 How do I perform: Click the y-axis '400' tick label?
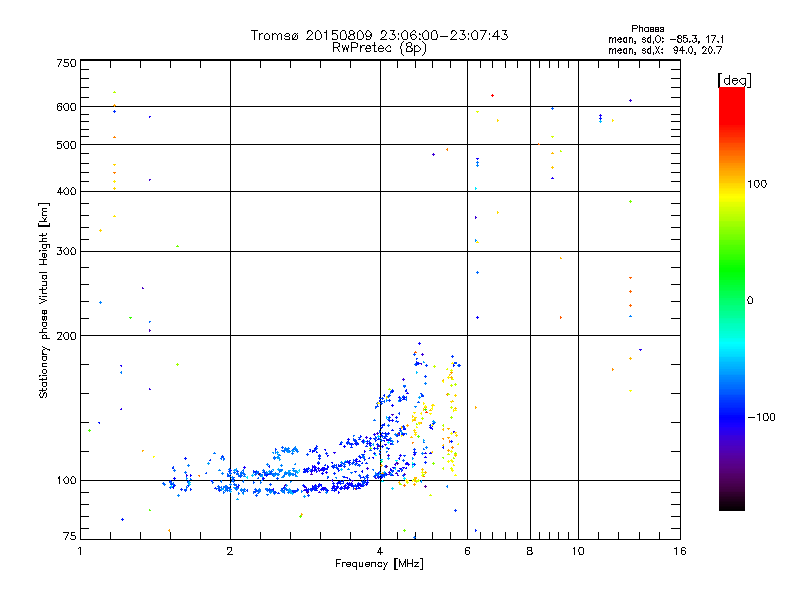tap(66, 191)
